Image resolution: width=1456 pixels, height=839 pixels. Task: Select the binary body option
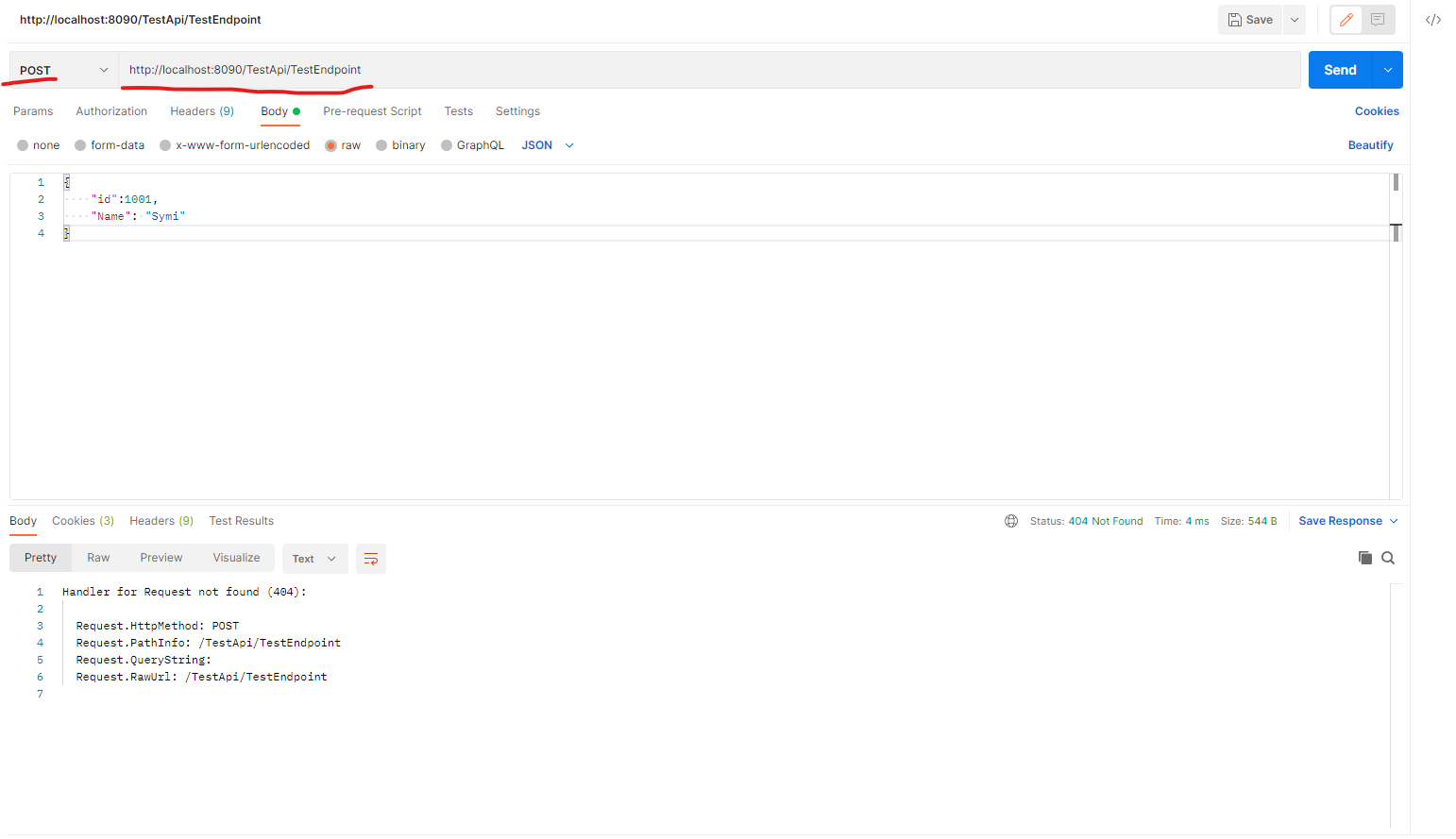click(x=382, y=145)
